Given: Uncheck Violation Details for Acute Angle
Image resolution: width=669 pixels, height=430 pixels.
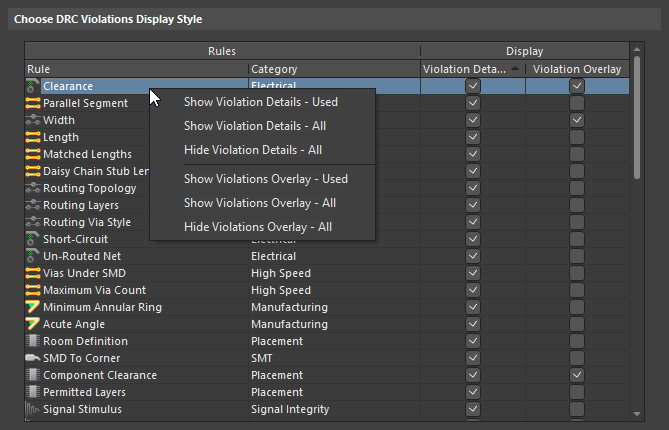Looking at the screenshot, I should coord(473,324).
